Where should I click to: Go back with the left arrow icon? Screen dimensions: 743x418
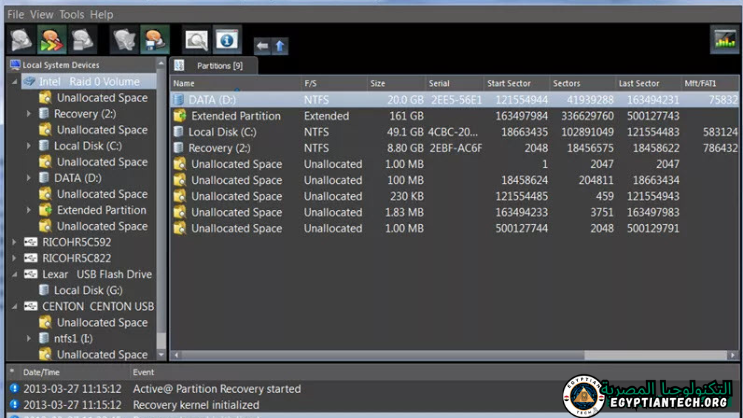coord(262,46)
